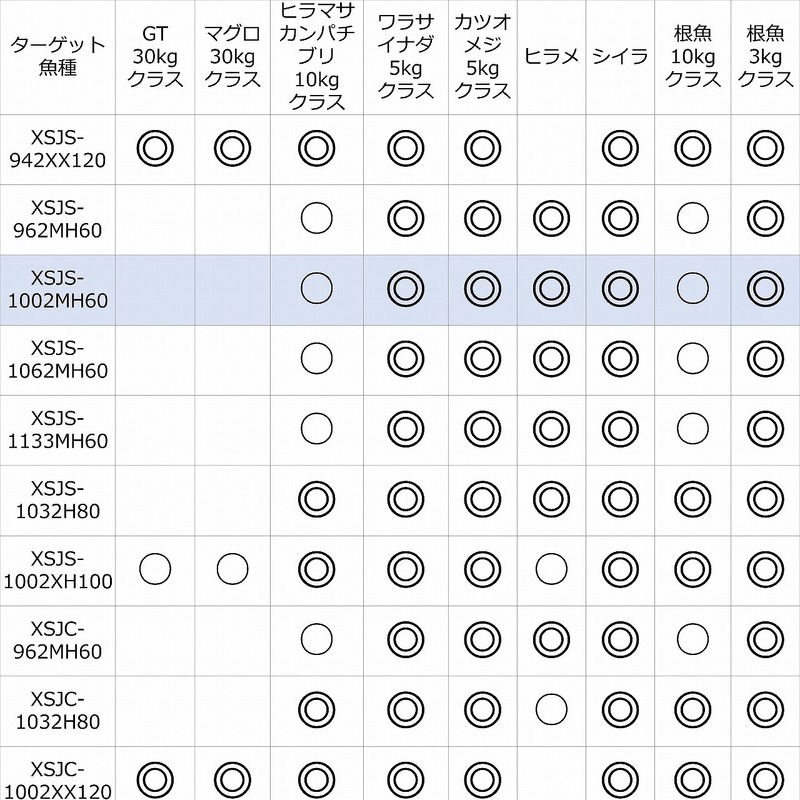Screen dimensions: 800x800
Task: Click empty ヒラメ cell in XSJS-942XX120 row
Action: tap(551, 149)
